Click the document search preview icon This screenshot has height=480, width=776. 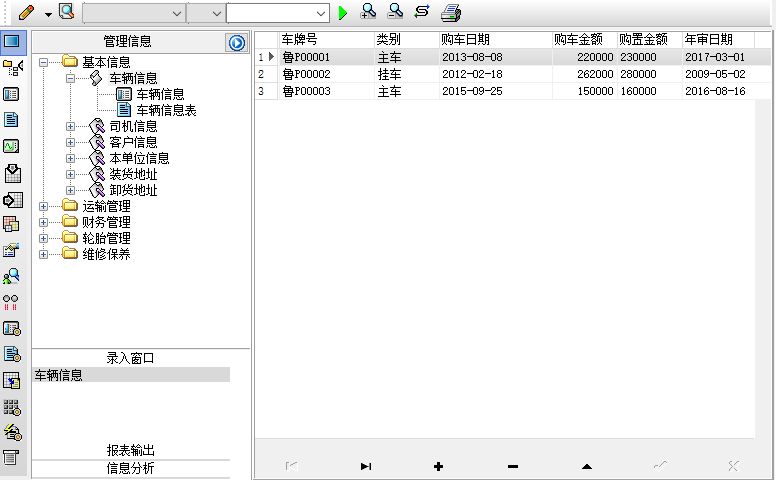coord(66,11)
